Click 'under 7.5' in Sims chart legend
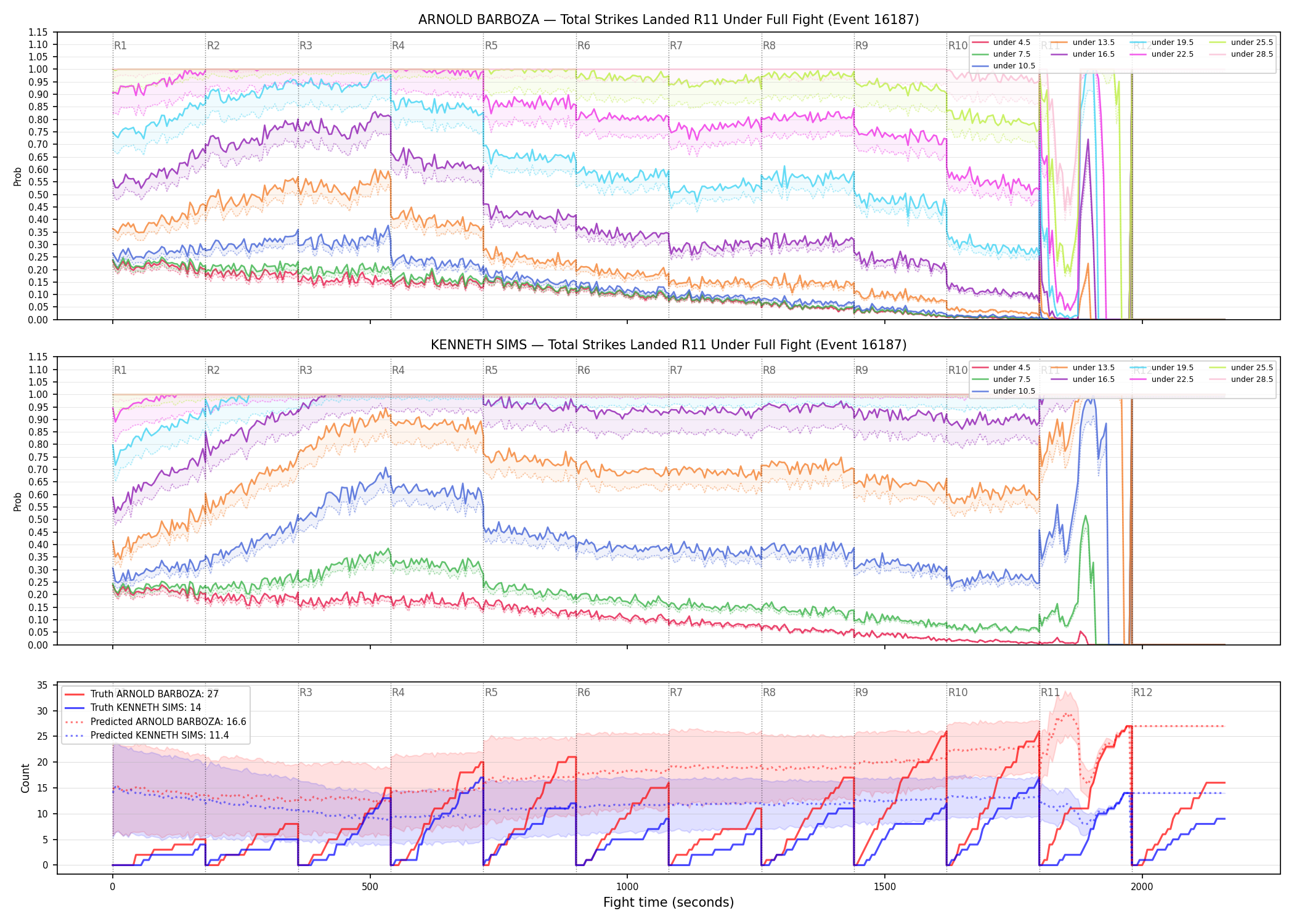This screenshot has width=1294, height=924. 1011,379
